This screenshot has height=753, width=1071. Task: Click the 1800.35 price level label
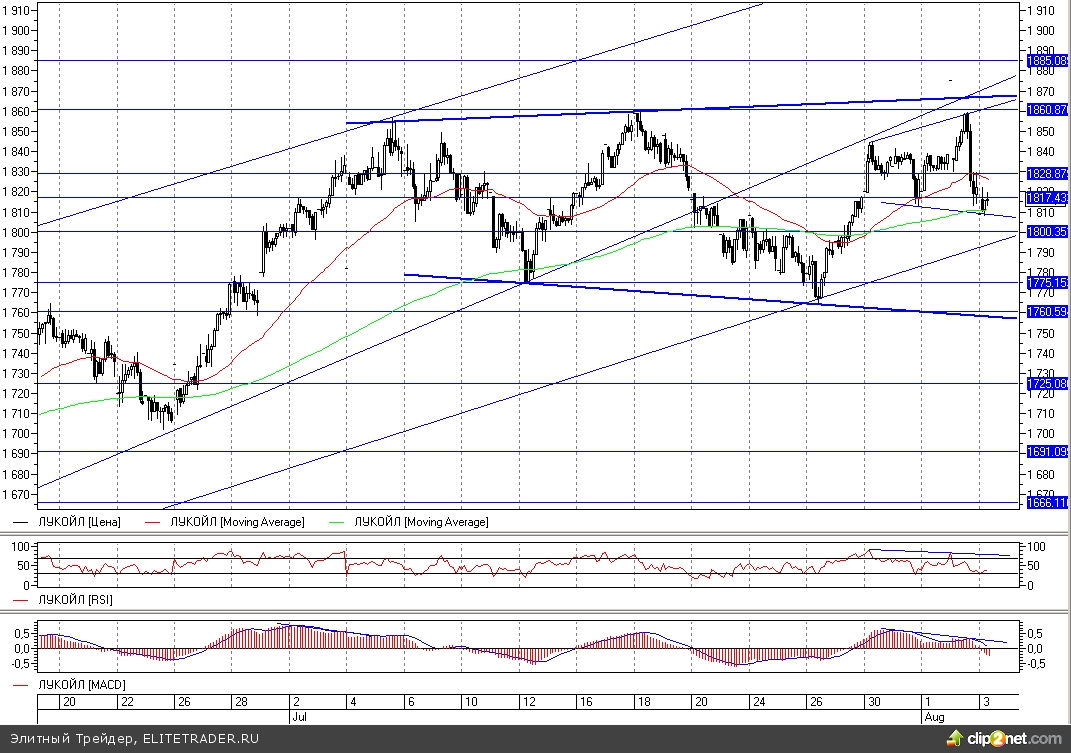point(1047,232)
